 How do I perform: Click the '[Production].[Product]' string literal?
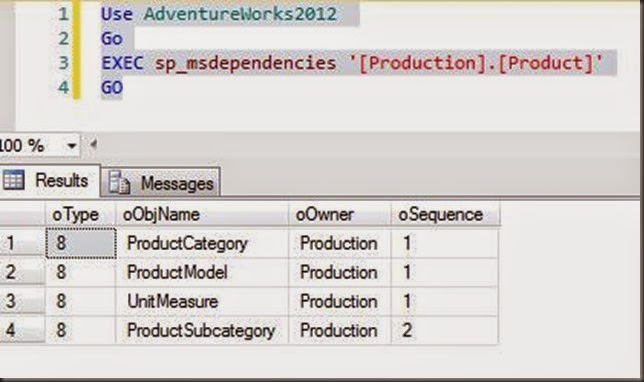coord(476,63)
